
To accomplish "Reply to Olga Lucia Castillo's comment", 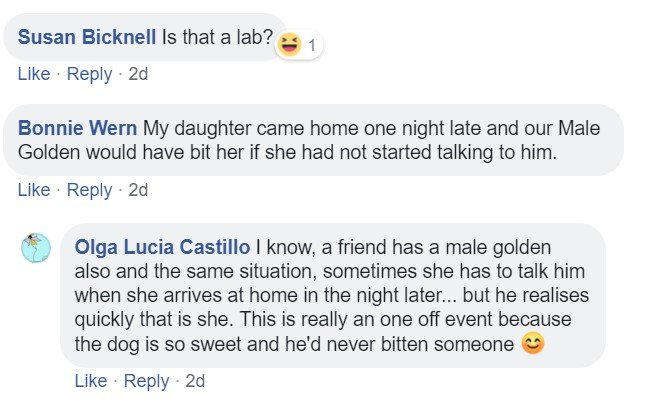I will pos(146,381).
